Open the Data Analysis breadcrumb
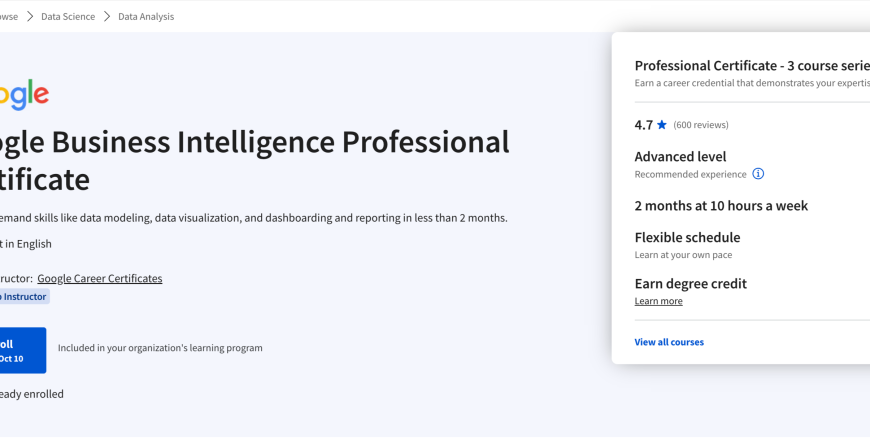Screen dimensions: 870x440 click(146, 17)
